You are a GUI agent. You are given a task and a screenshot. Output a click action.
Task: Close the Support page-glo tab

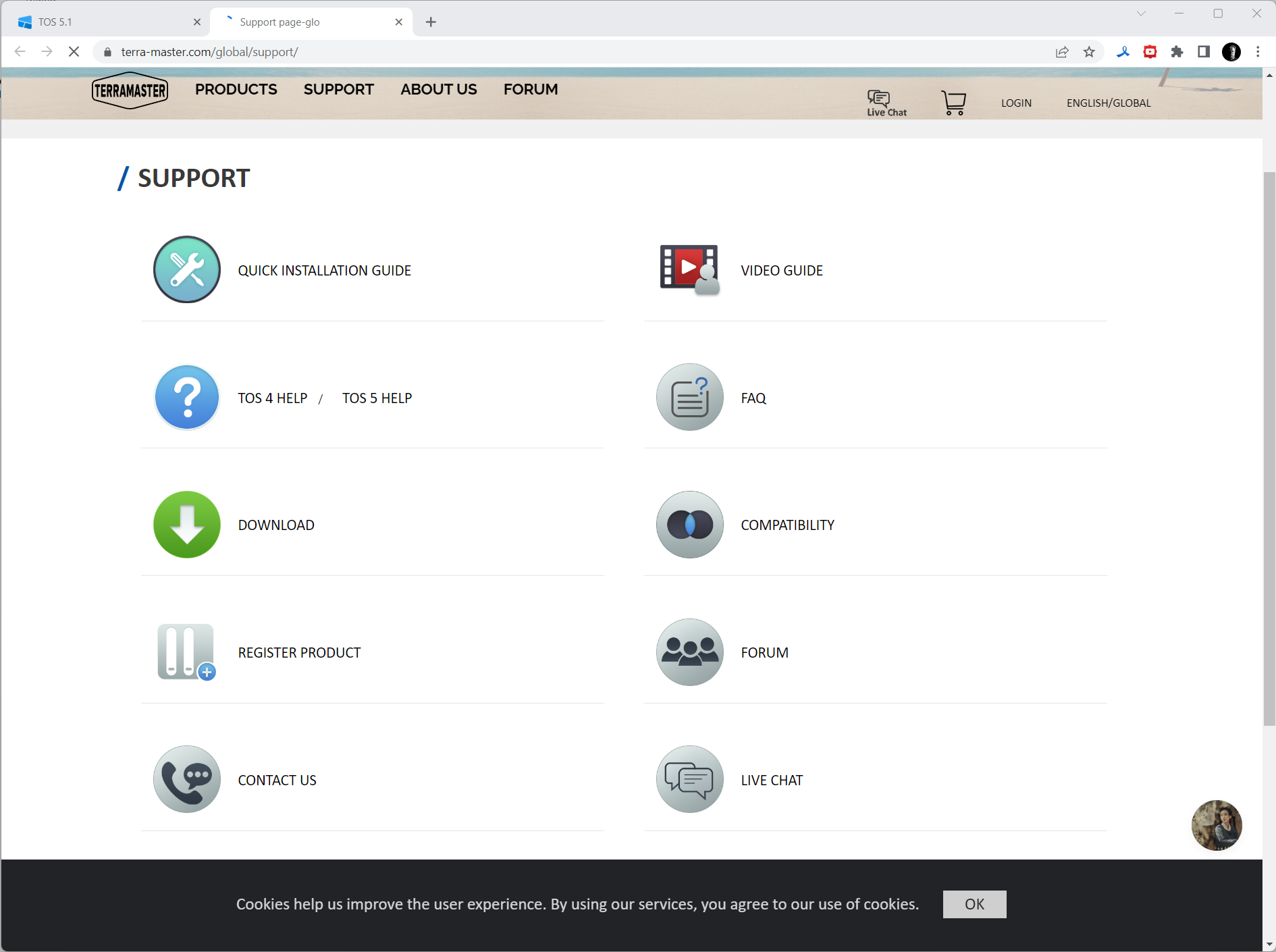398,22
